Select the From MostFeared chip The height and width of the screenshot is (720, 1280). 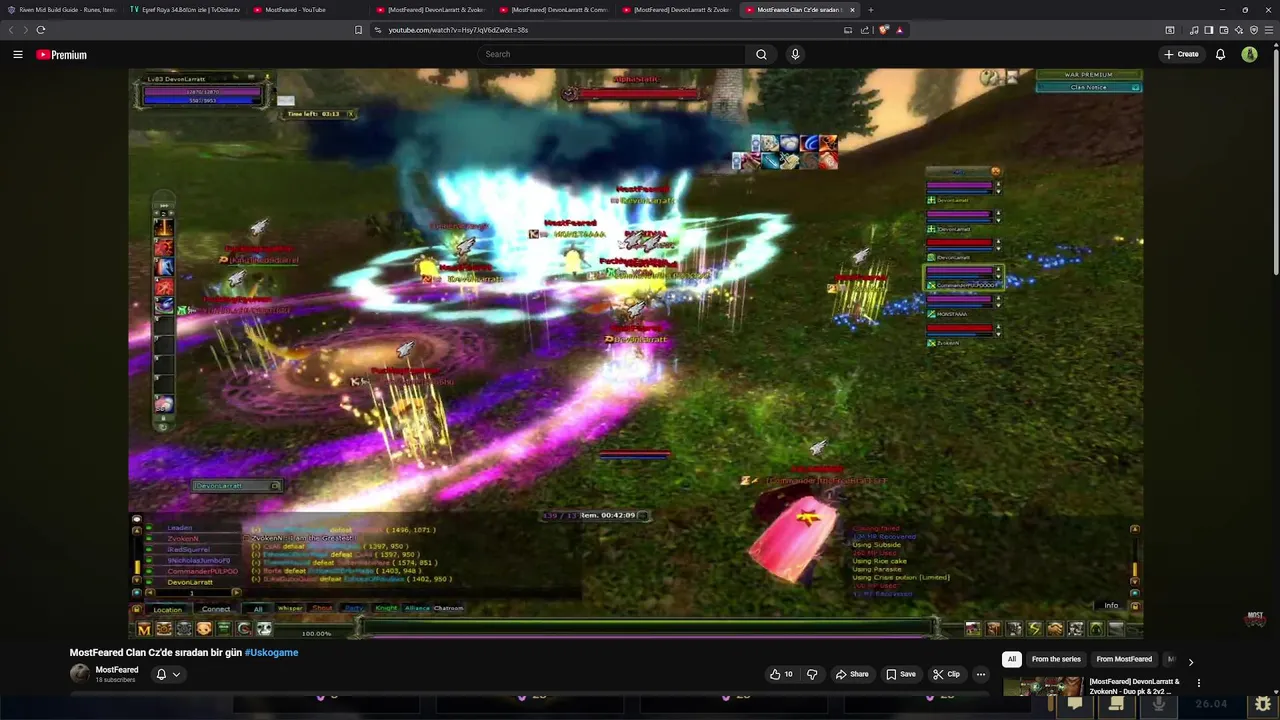[x=1124, y=659]
